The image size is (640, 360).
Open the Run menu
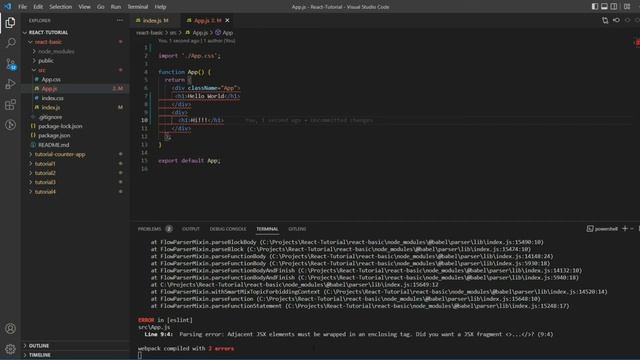pyautogui.click(x=116, y=7)
